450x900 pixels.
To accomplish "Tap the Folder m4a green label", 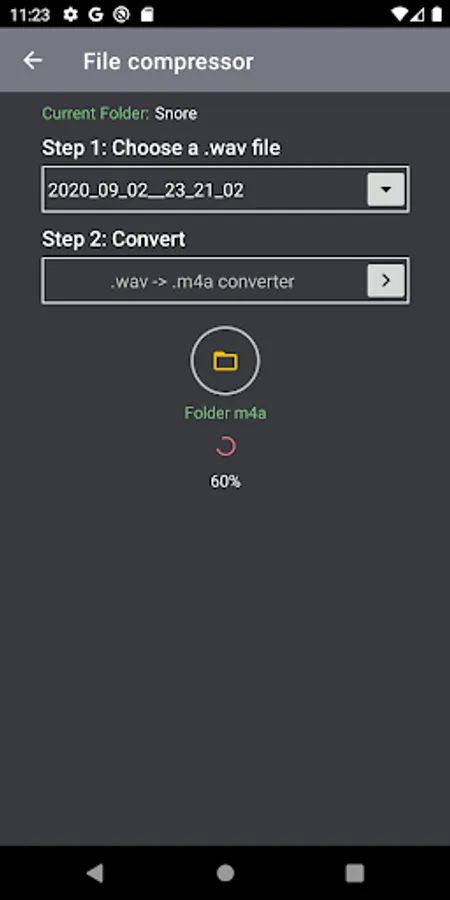I will tap(225, 413).
